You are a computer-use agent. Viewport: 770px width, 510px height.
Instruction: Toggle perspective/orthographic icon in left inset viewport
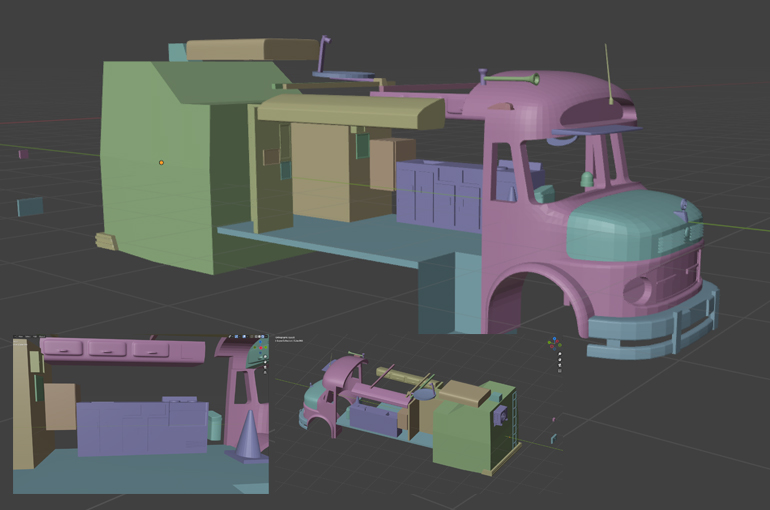pyautogui.click(x=265, y=373)
